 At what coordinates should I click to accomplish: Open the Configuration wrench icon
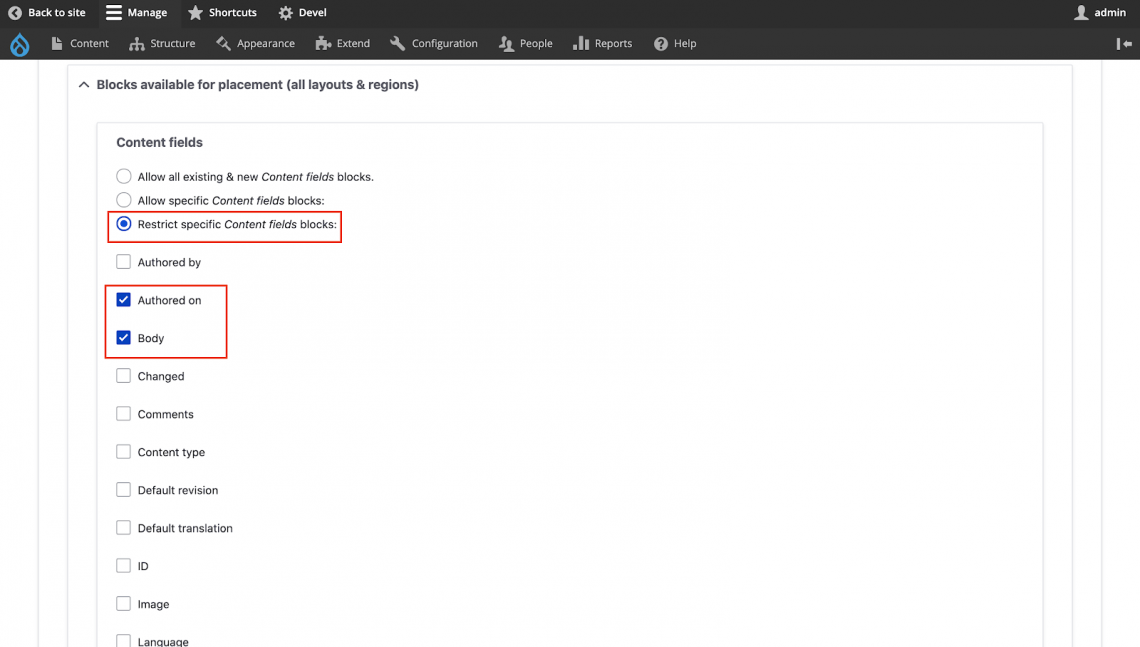pos(398,44)
